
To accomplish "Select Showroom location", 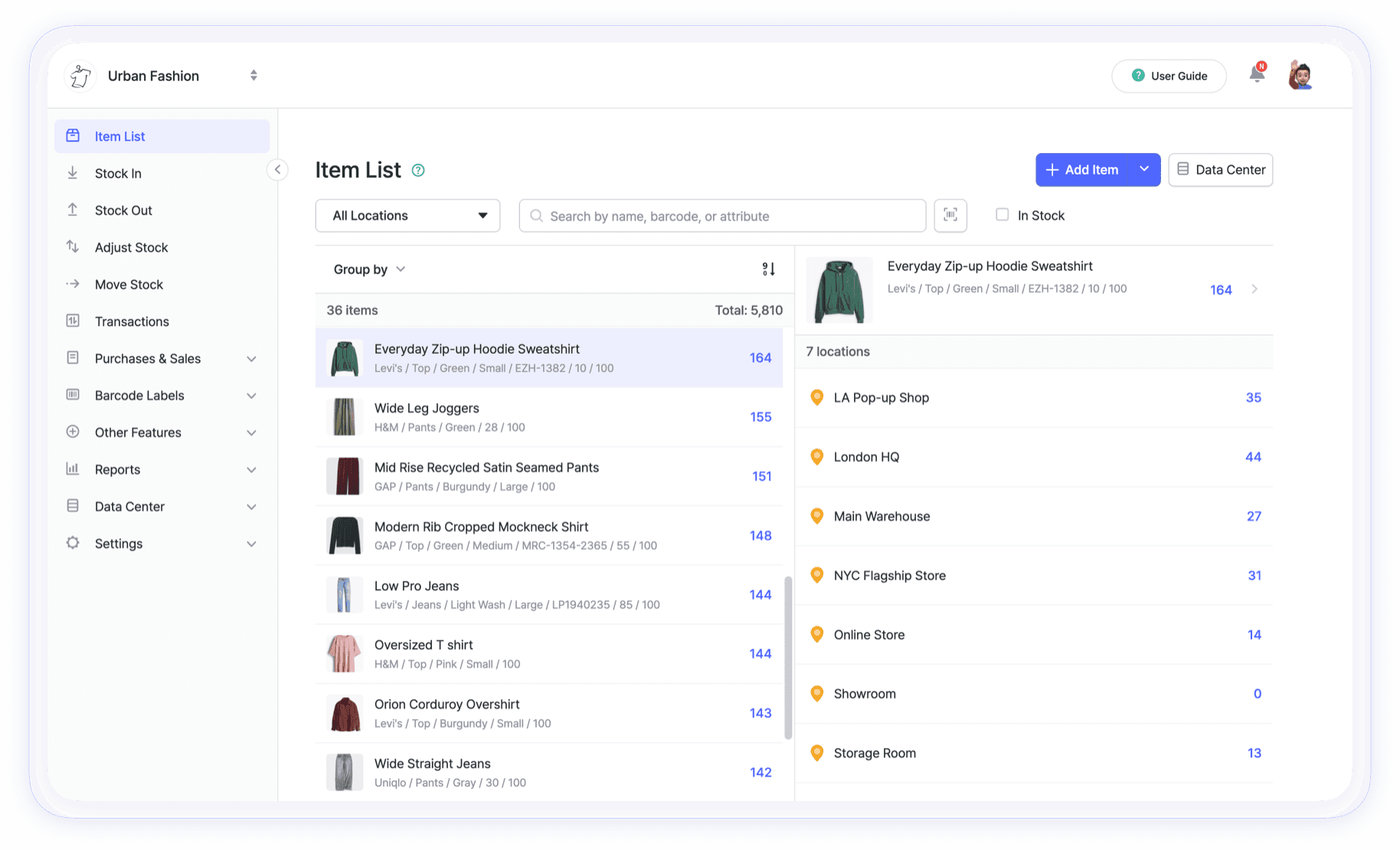I will pos(1034,694).
